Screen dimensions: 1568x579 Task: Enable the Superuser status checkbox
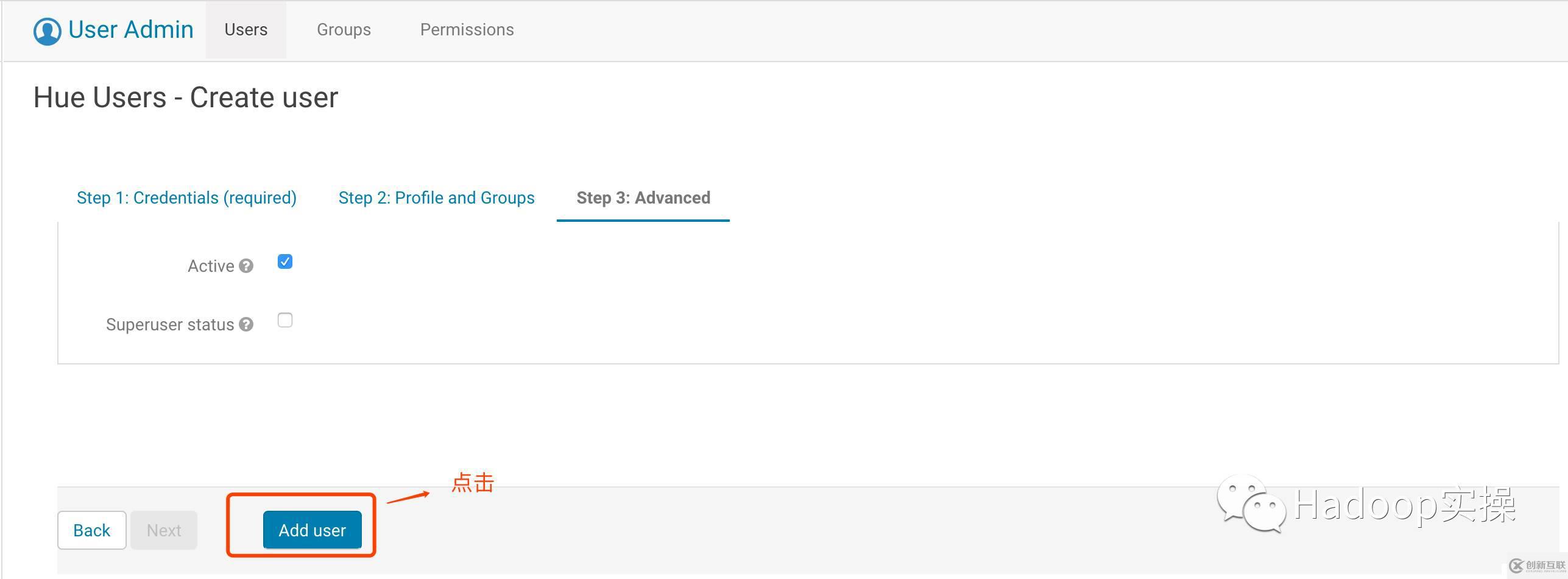click(x=285, y=321)
